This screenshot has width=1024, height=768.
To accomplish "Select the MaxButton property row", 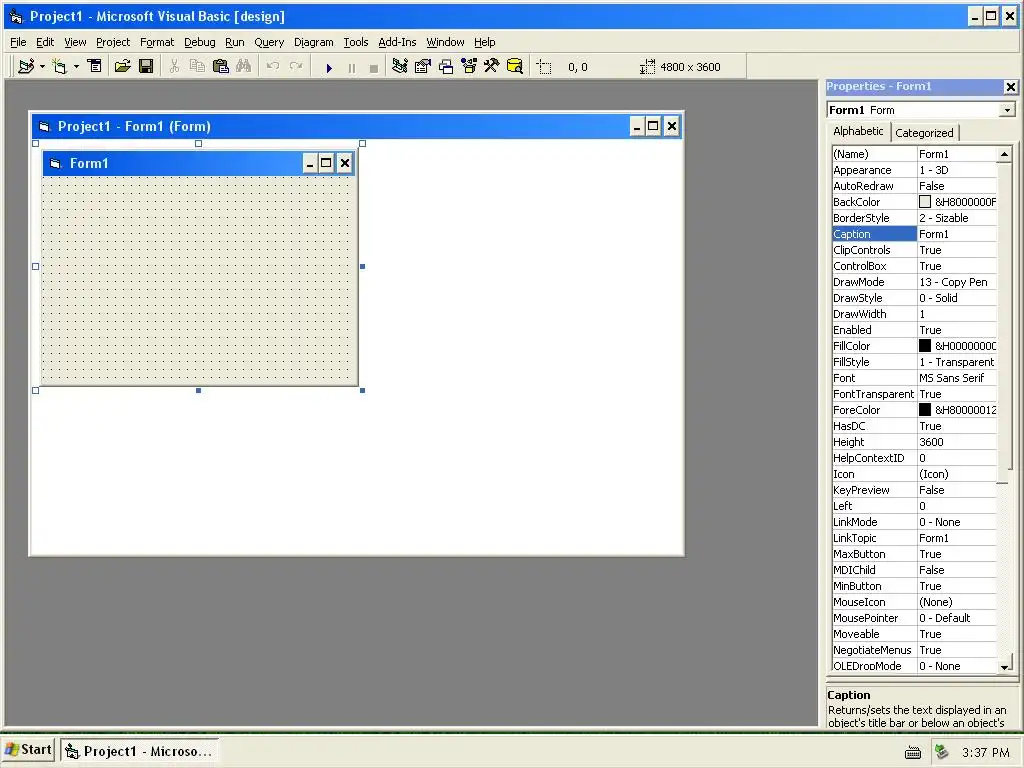I will 914,554.
